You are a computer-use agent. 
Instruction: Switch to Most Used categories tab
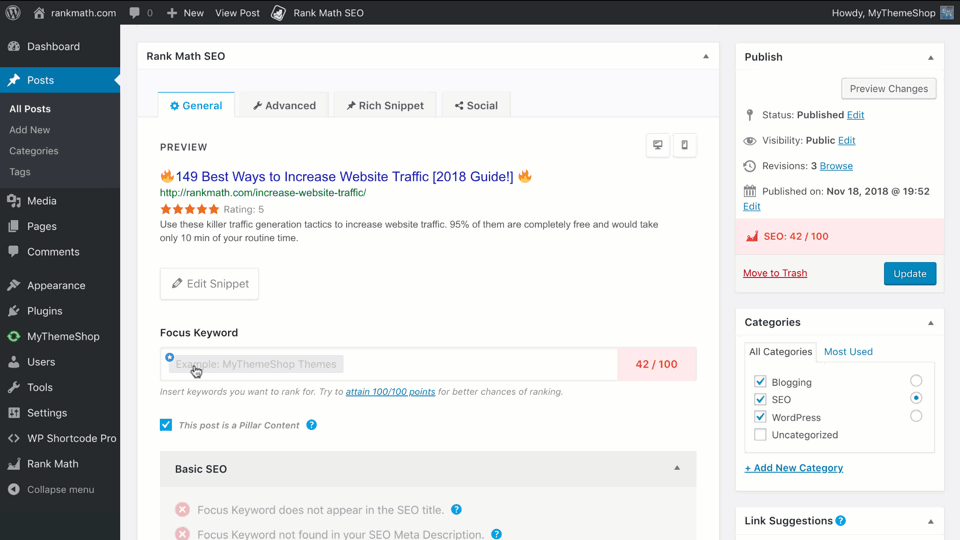848,351
